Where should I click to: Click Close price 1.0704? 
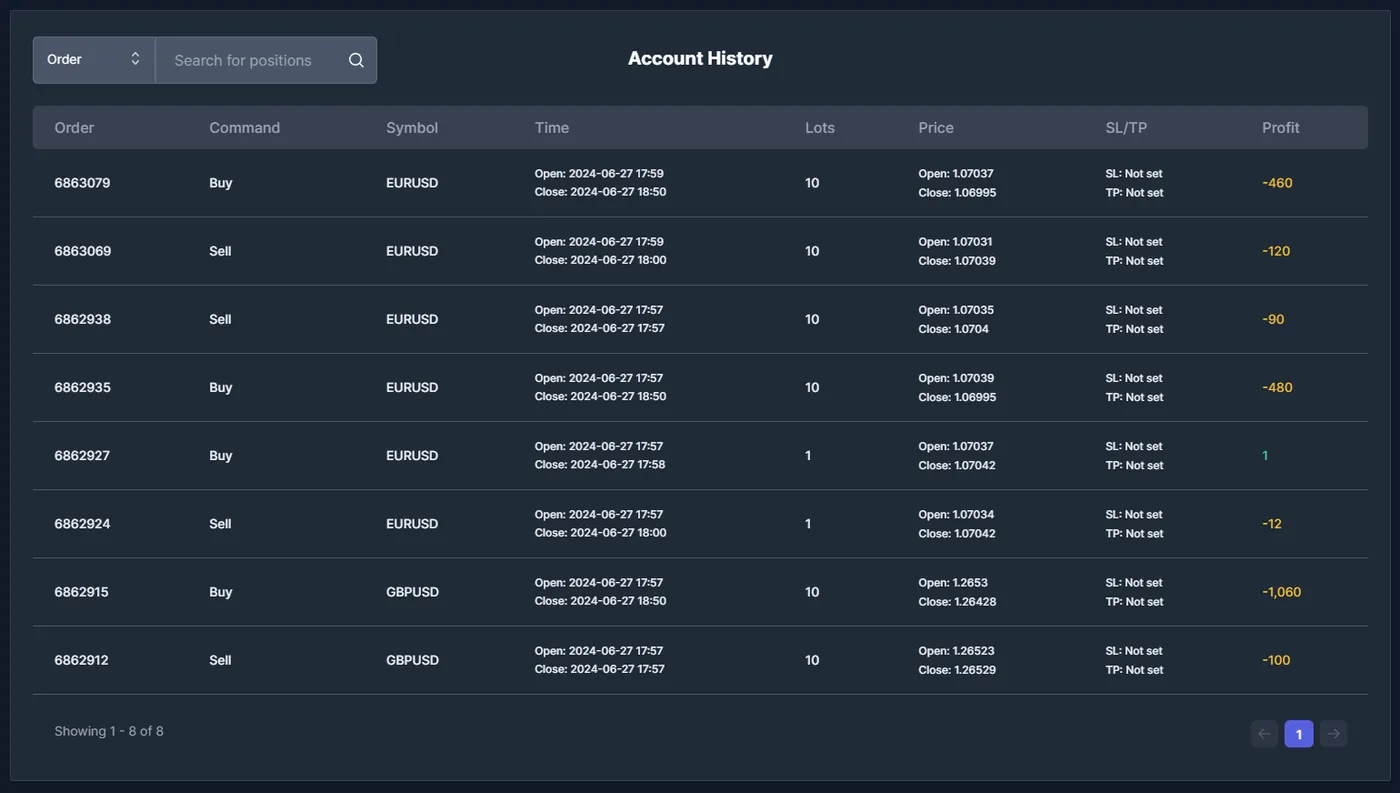pos(954,328)
